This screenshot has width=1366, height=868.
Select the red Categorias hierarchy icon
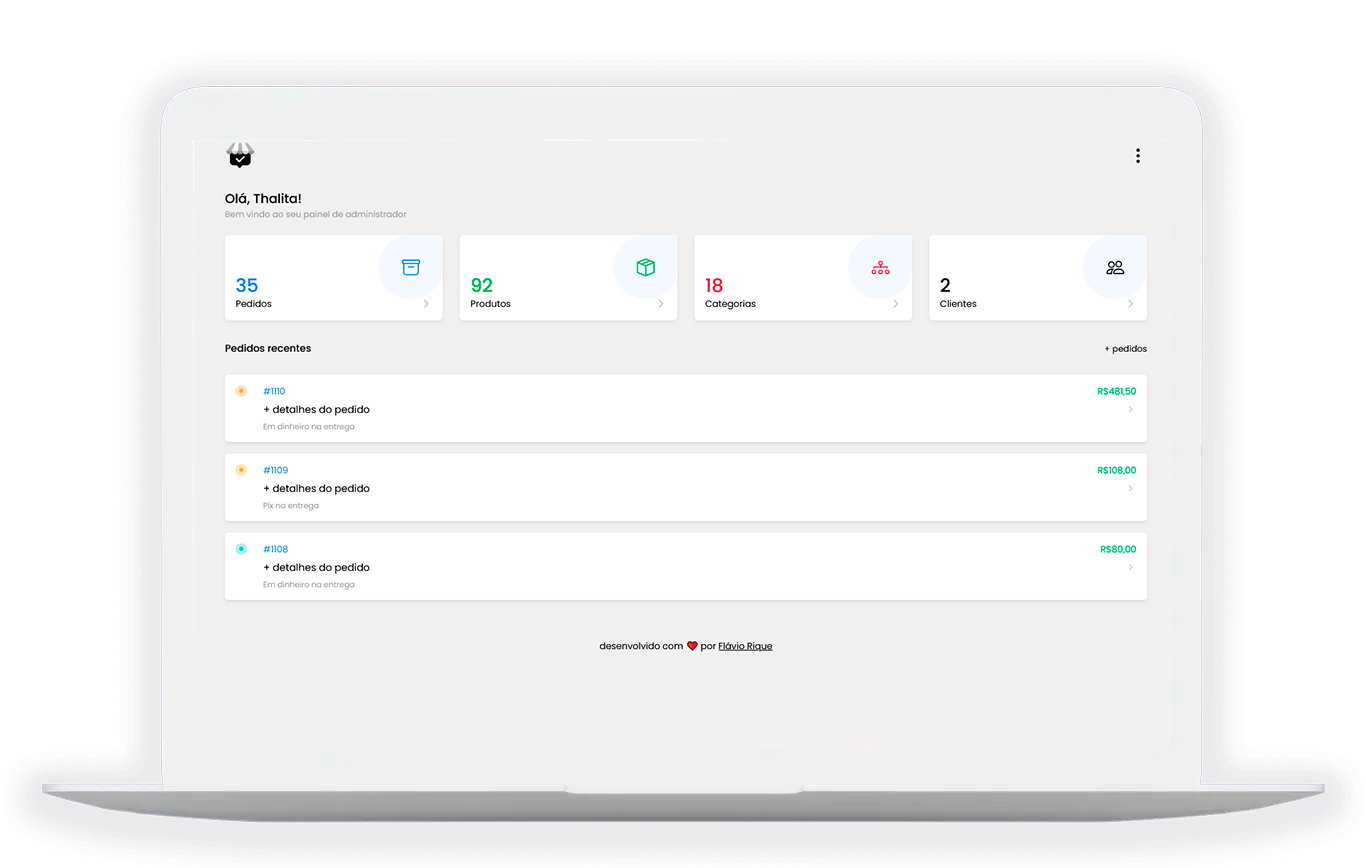(x=880, y=267)
